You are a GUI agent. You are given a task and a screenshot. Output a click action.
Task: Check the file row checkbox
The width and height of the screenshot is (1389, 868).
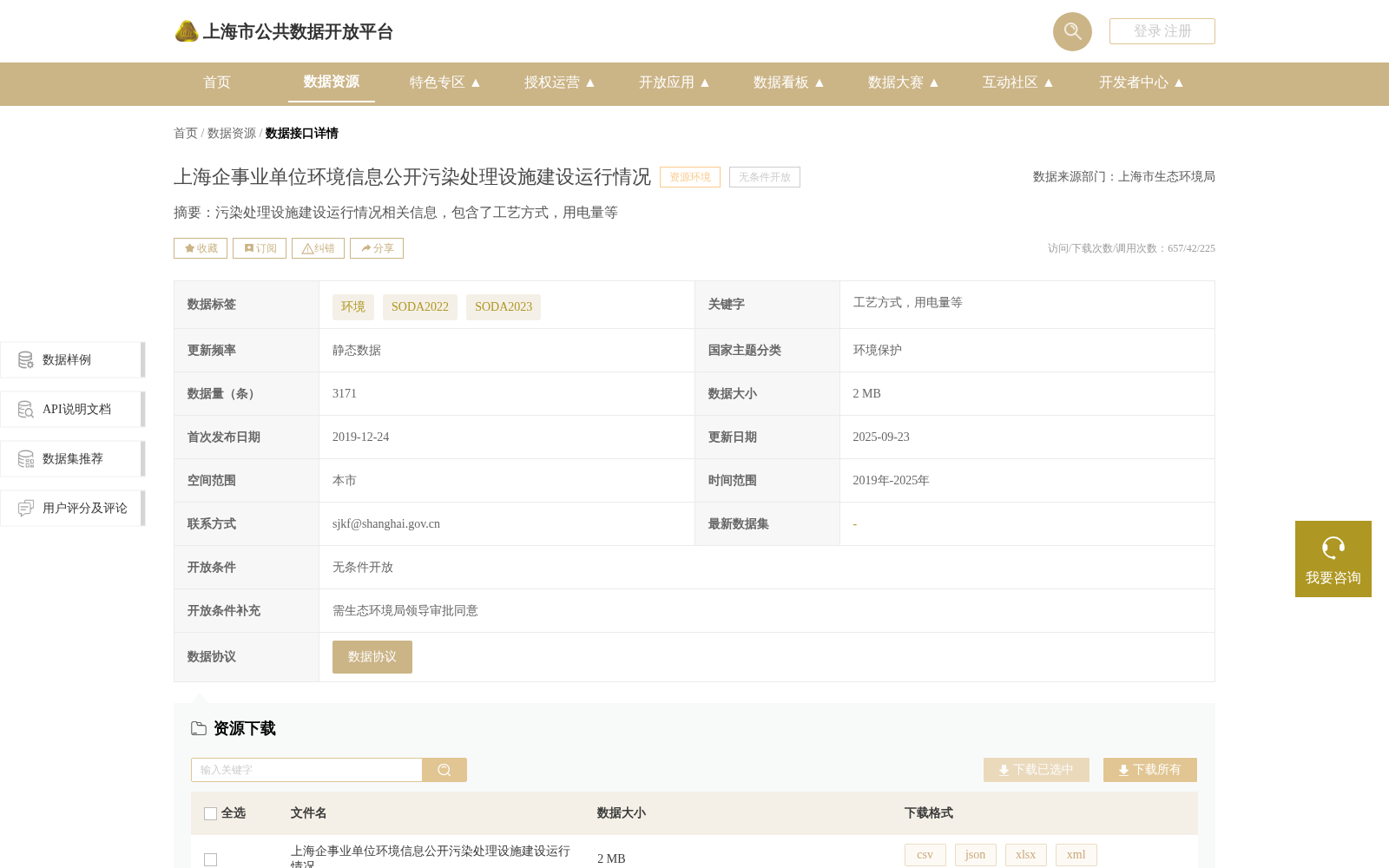click(x=210, y=859)
